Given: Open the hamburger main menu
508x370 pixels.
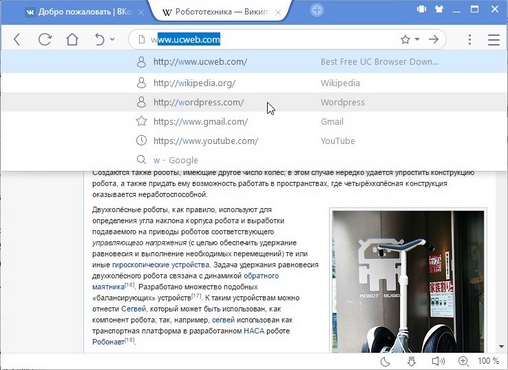Looking at the screenshot, I should click(x=494, y=40).
